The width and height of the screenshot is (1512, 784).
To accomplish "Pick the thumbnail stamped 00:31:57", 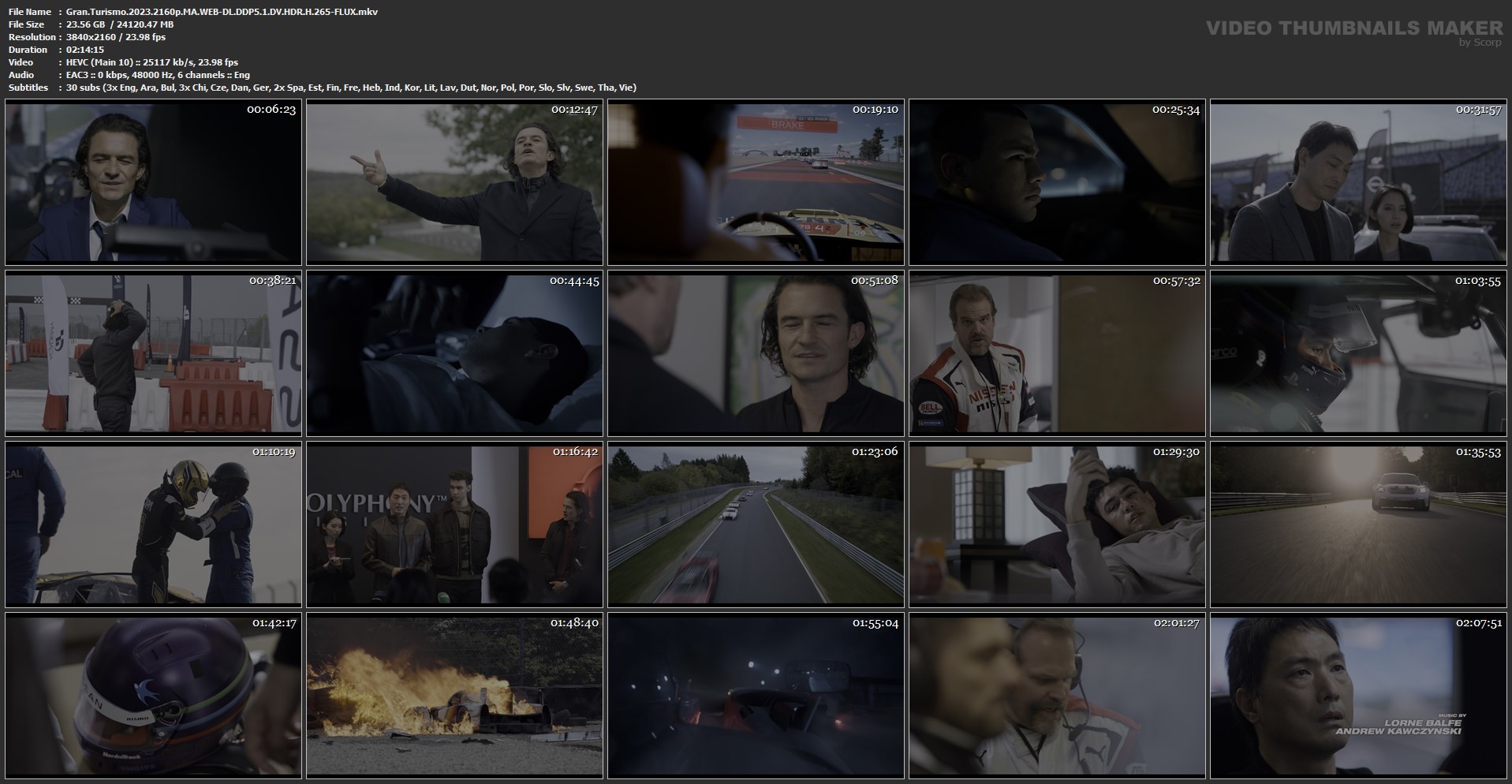I will (x=1358, y=182).
